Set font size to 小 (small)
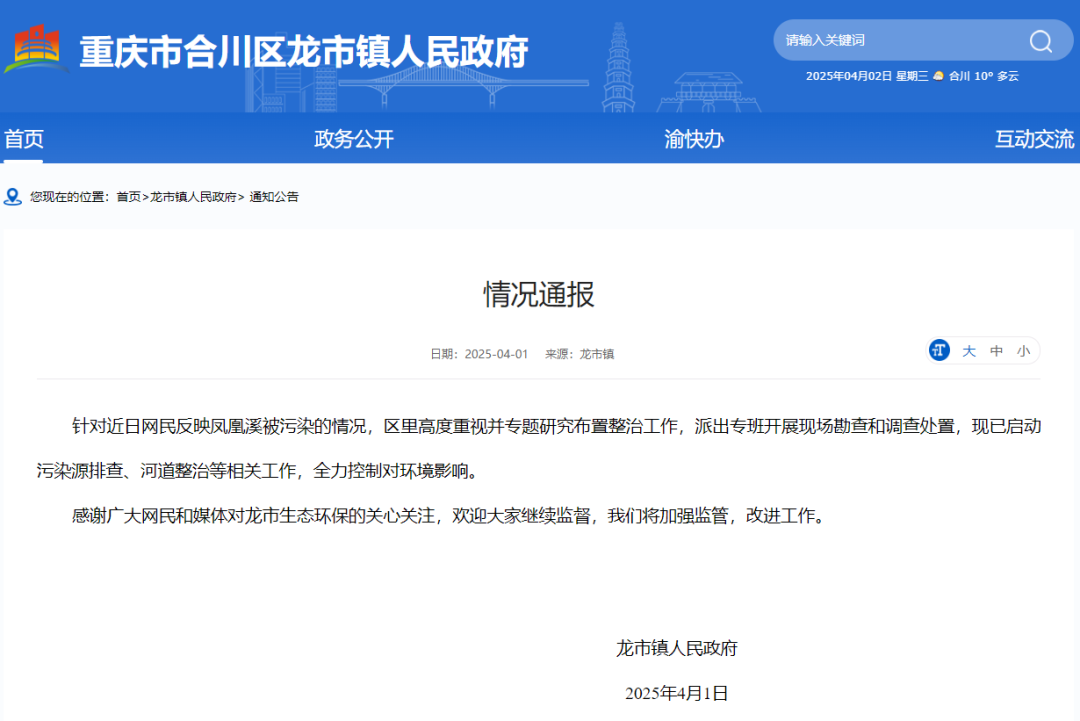Viewport: 1080px width, 721px height. (x=1024, y=351)
